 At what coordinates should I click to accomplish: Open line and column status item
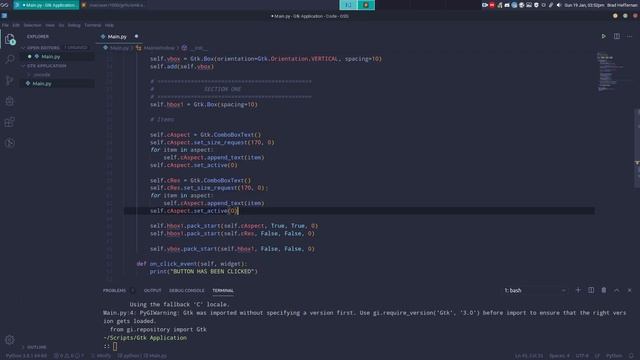pos(529,356)
